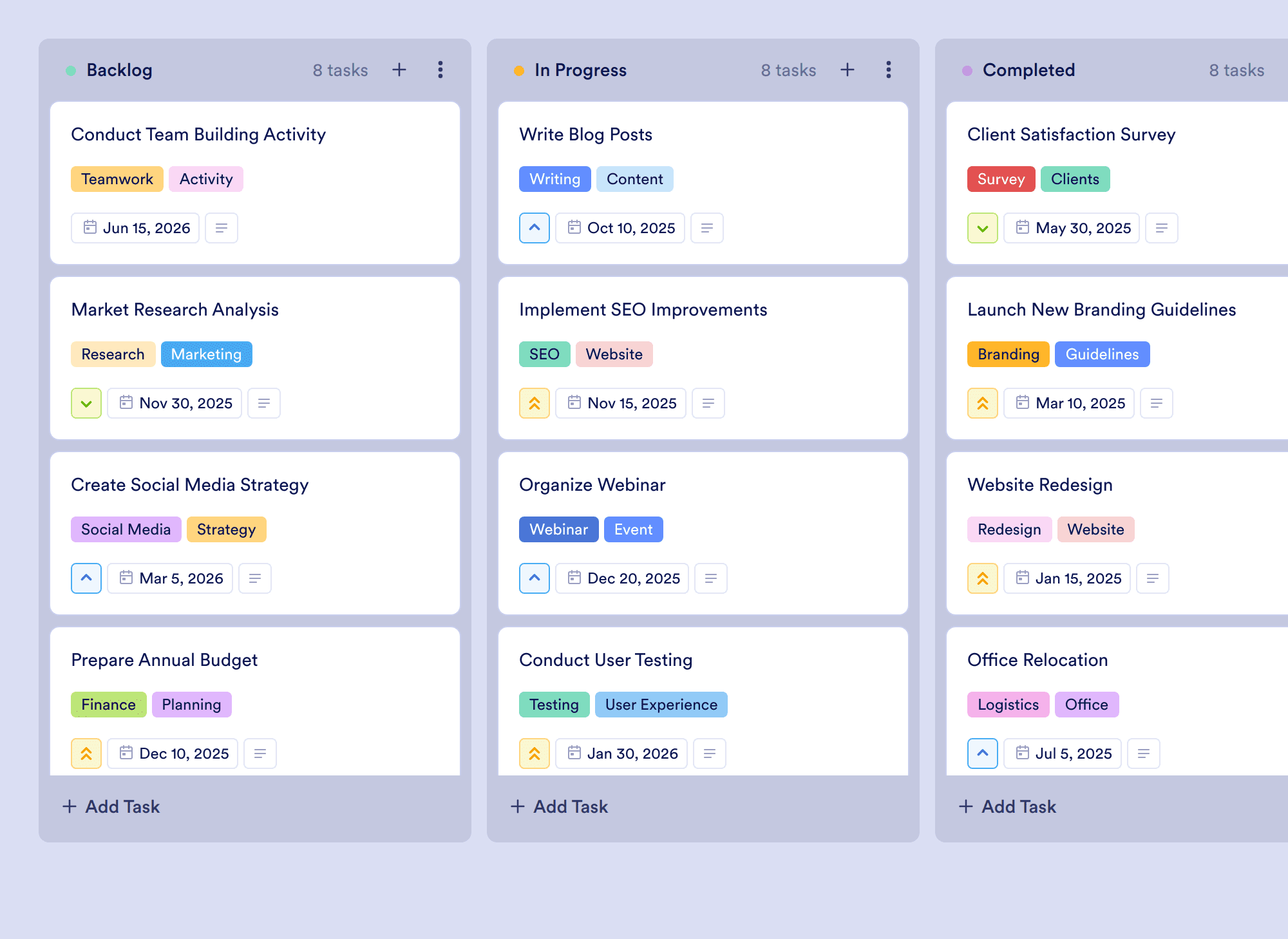This screenshot has width=1288, height=939.
Task: Click Add Task under Backlog column
Action: pyautogui.click(x=111, y=806)
